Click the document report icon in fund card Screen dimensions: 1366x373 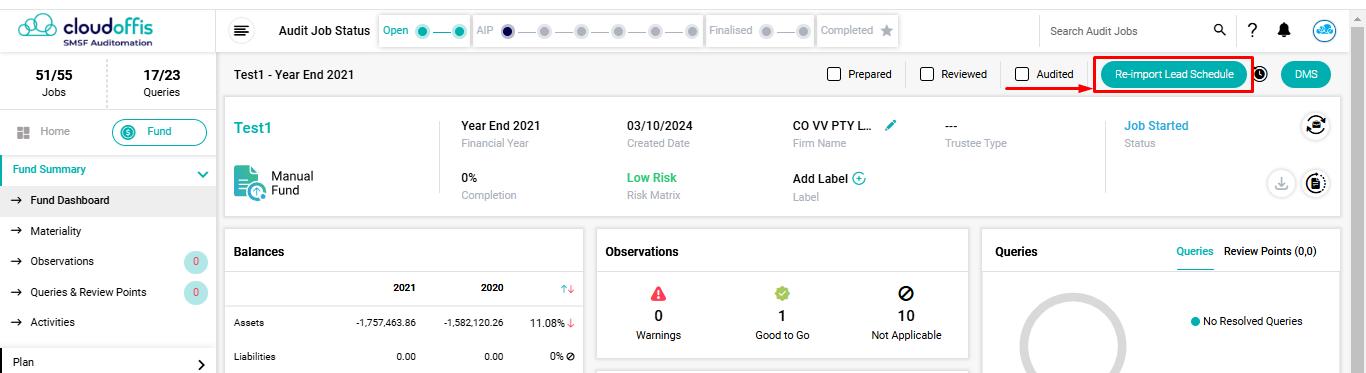click(1315, 183)
